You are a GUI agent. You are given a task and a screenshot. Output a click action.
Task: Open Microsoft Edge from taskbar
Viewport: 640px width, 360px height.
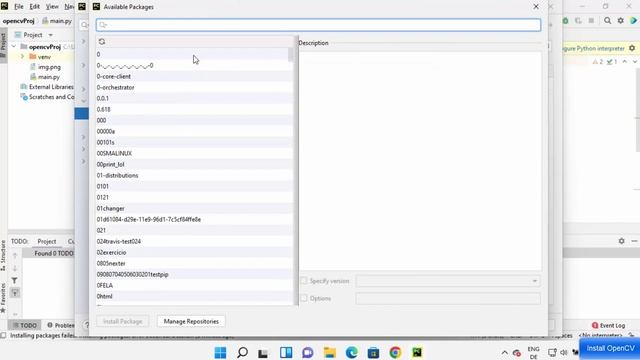tap(351, 352)
